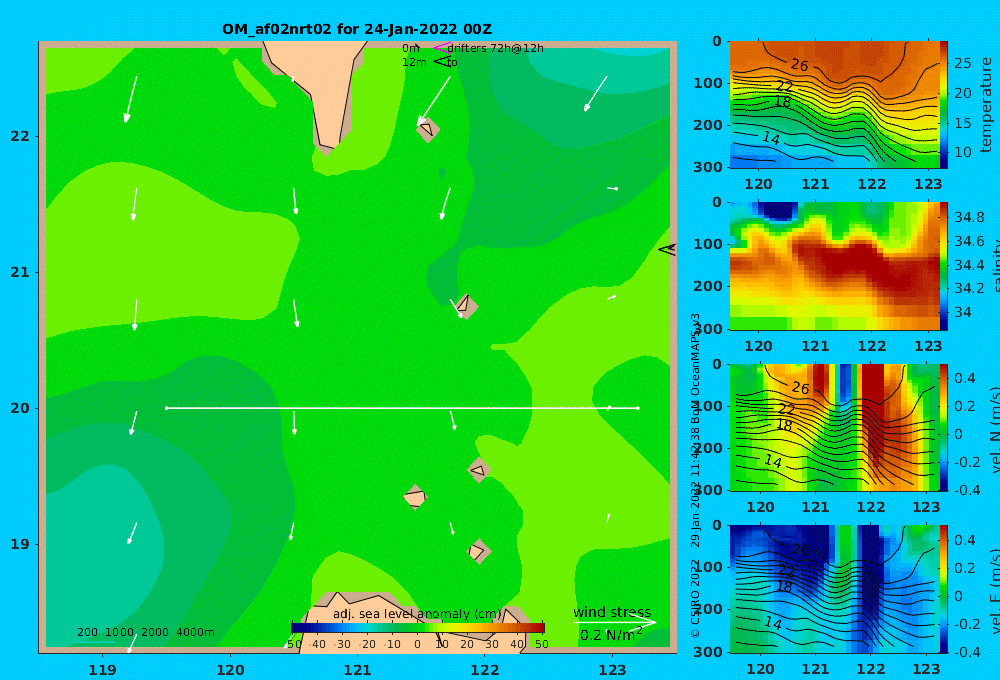Screen dimensions: 1000x680
Task: Click the 26 contour label in temperature panel
Action: pyautogui.click(x=800, y=65)
